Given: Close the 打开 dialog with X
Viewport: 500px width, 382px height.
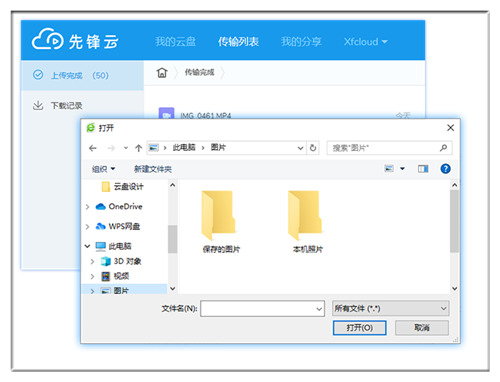Looking at the screenshot, I should [x=450, y=128].
